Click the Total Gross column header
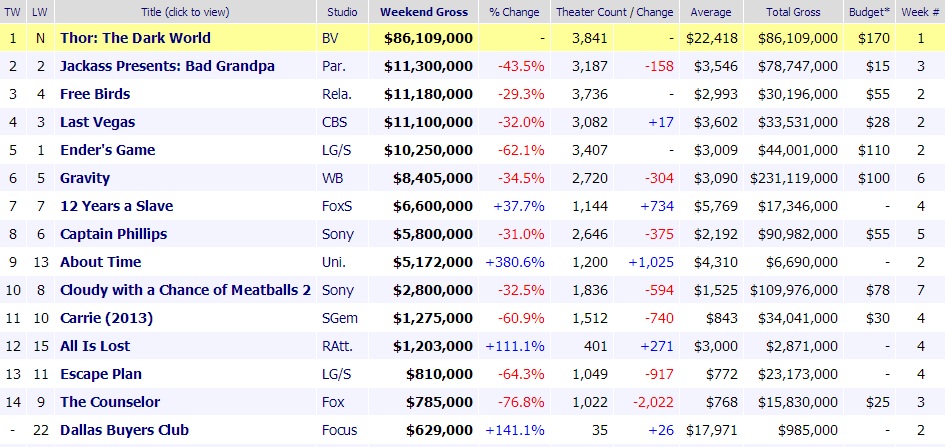 (x=796, y=12)
